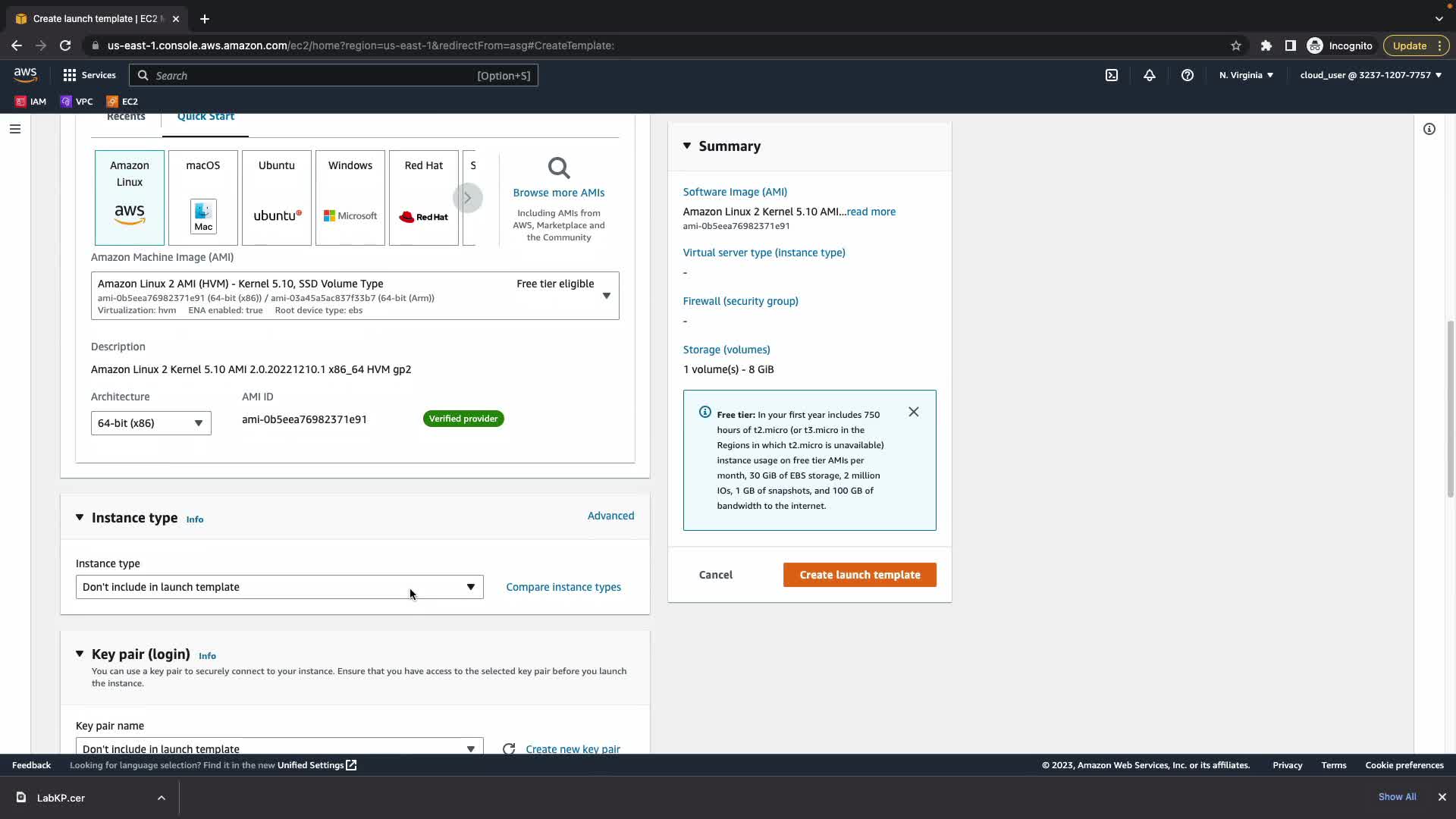Click Create launch template button

(859, 575)
